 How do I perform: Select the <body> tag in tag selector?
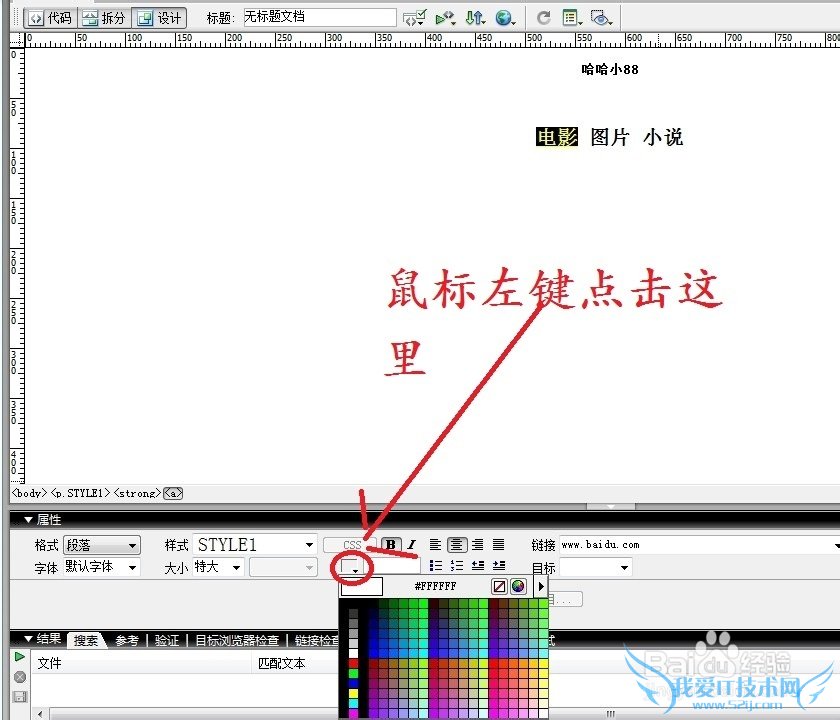[x=30, y=493]
